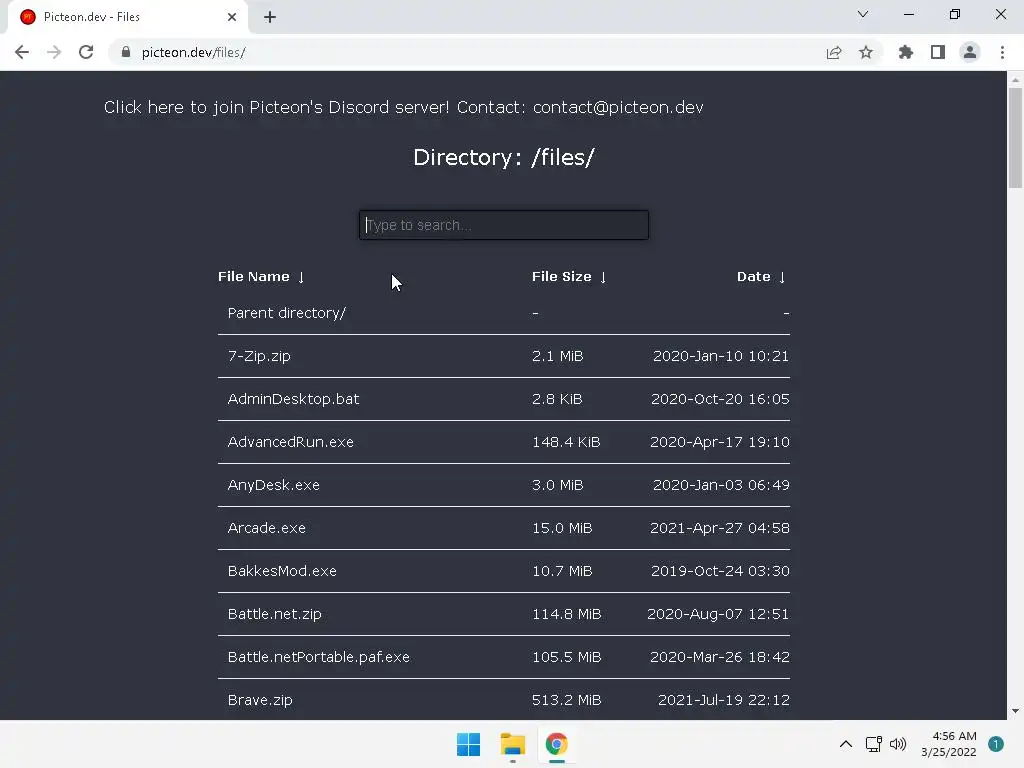Open AdvancedRun.exe file link
The height and width of the screenshot is (768, 1024).
(x=291, y=442)
